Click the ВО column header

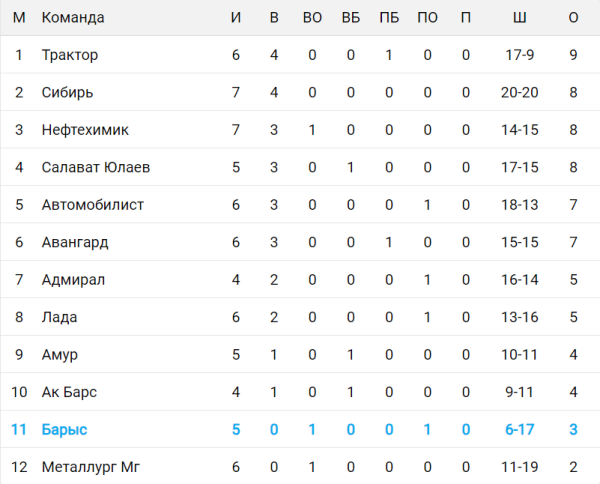(312, 18)
